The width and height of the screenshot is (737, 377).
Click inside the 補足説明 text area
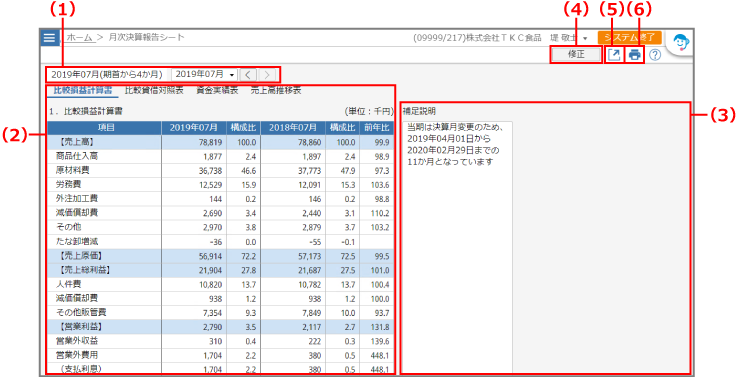click(457, 247)
